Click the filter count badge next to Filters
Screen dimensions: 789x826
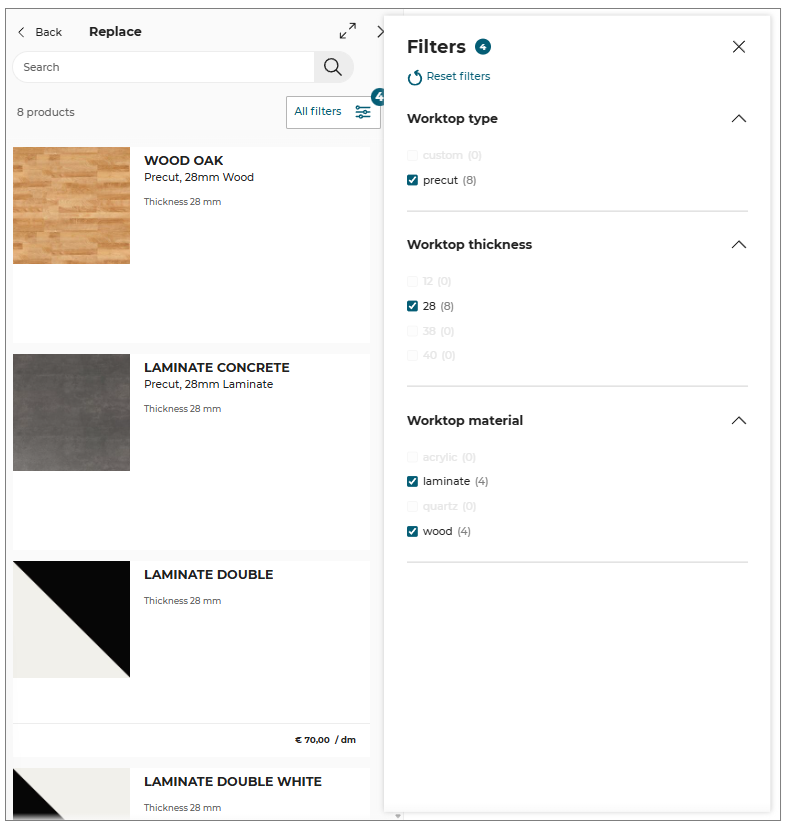pyautogui.click(x=482, y=47)
